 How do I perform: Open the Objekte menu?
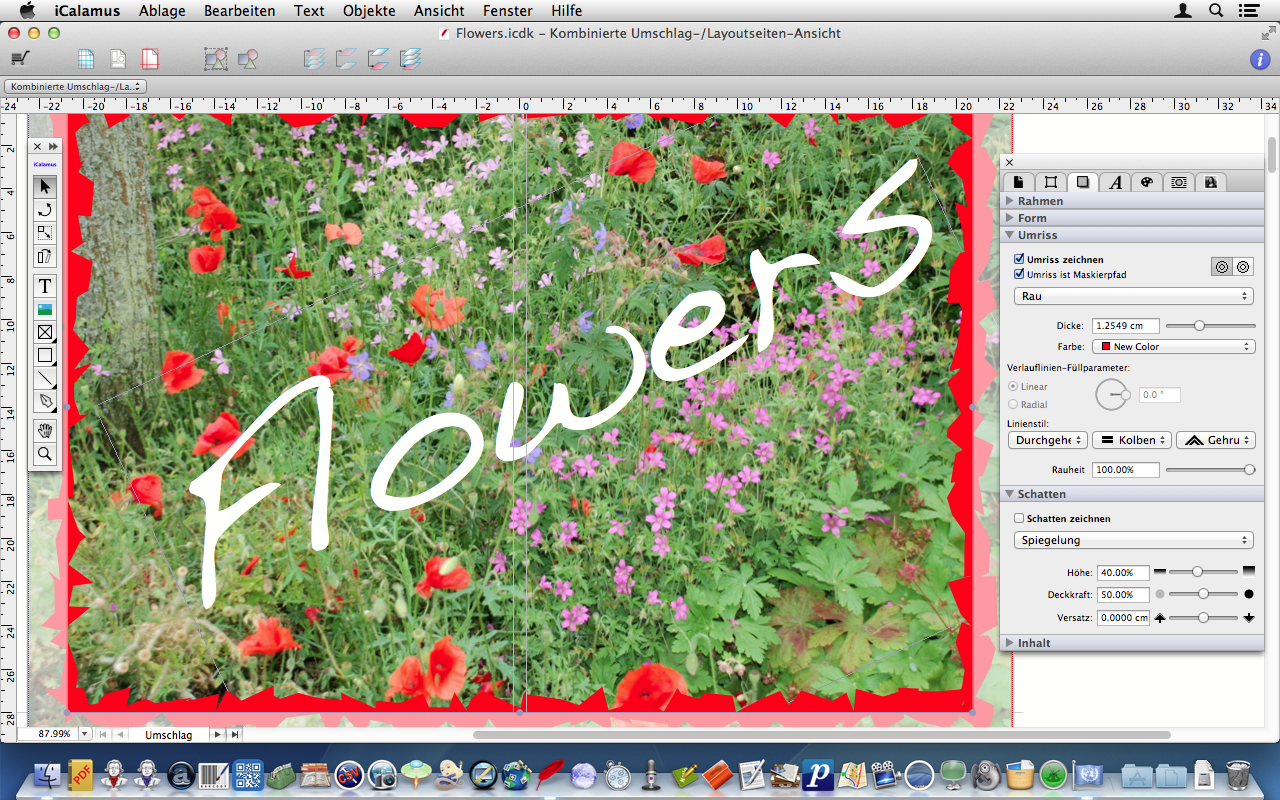[x=369, y=11]
